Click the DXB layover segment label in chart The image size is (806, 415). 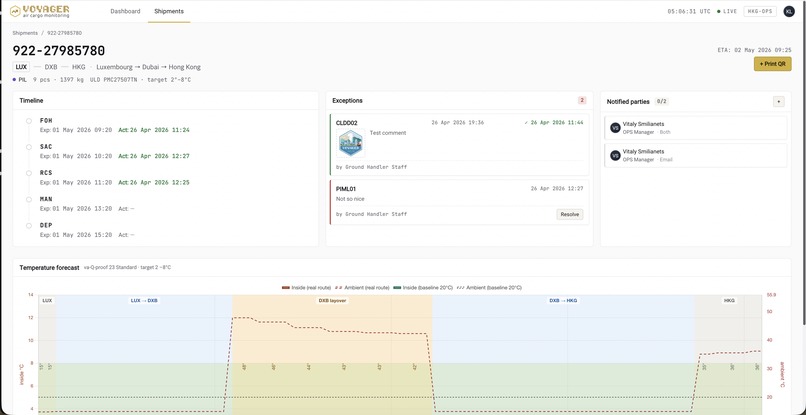tap(332, 300)
